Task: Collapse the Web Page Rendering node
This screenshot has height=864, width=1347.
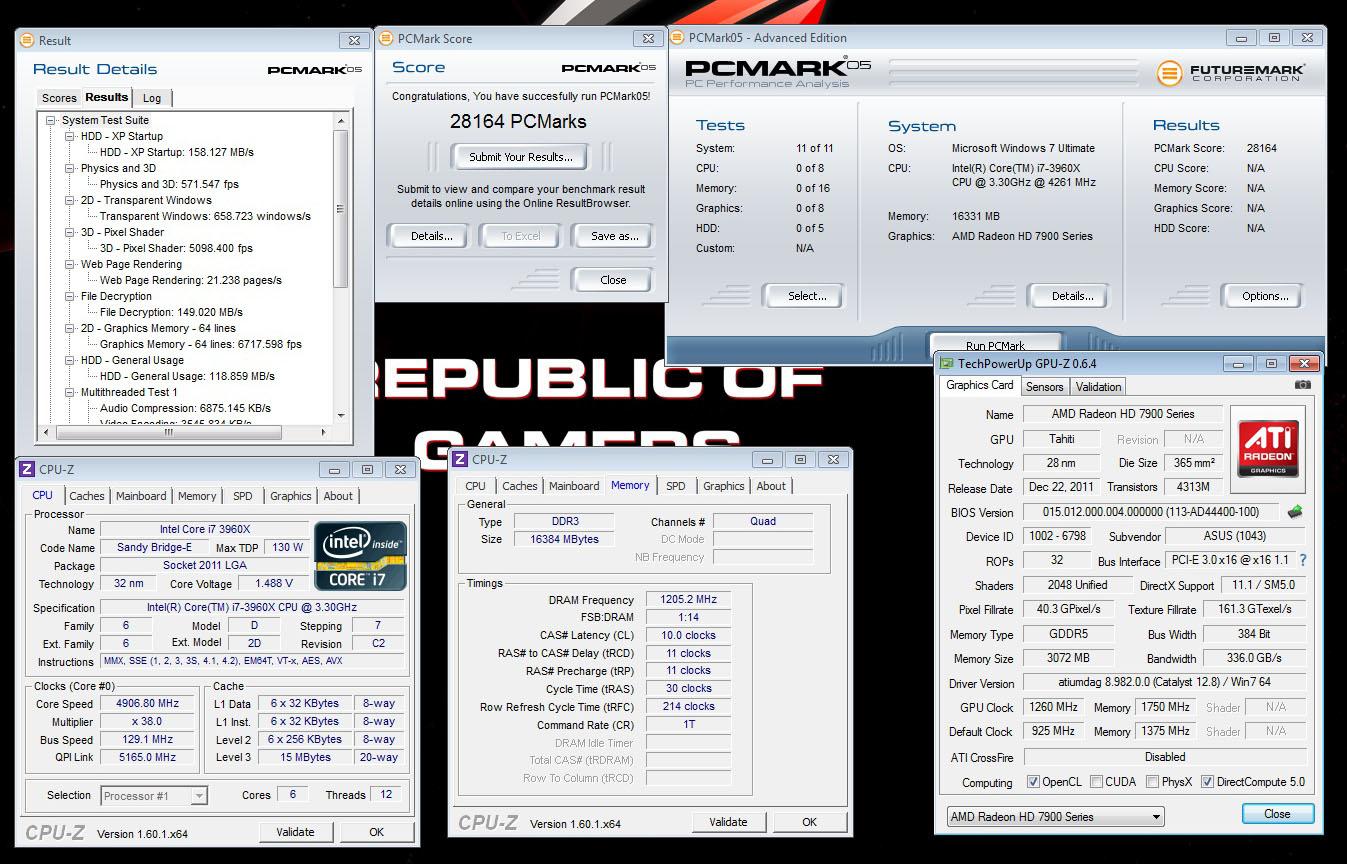Action: coord(70,264)
